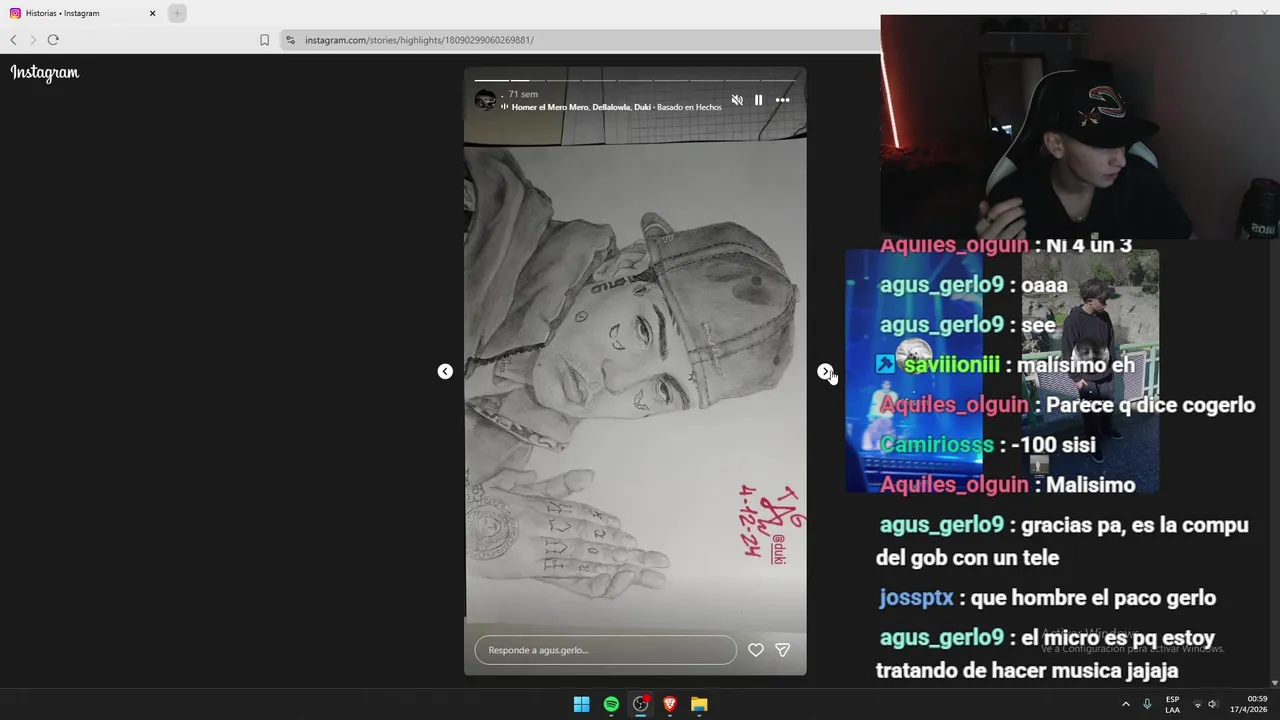Focus the address bar with instagram.com URL
1280x720 pixels.
pos(580,40)
